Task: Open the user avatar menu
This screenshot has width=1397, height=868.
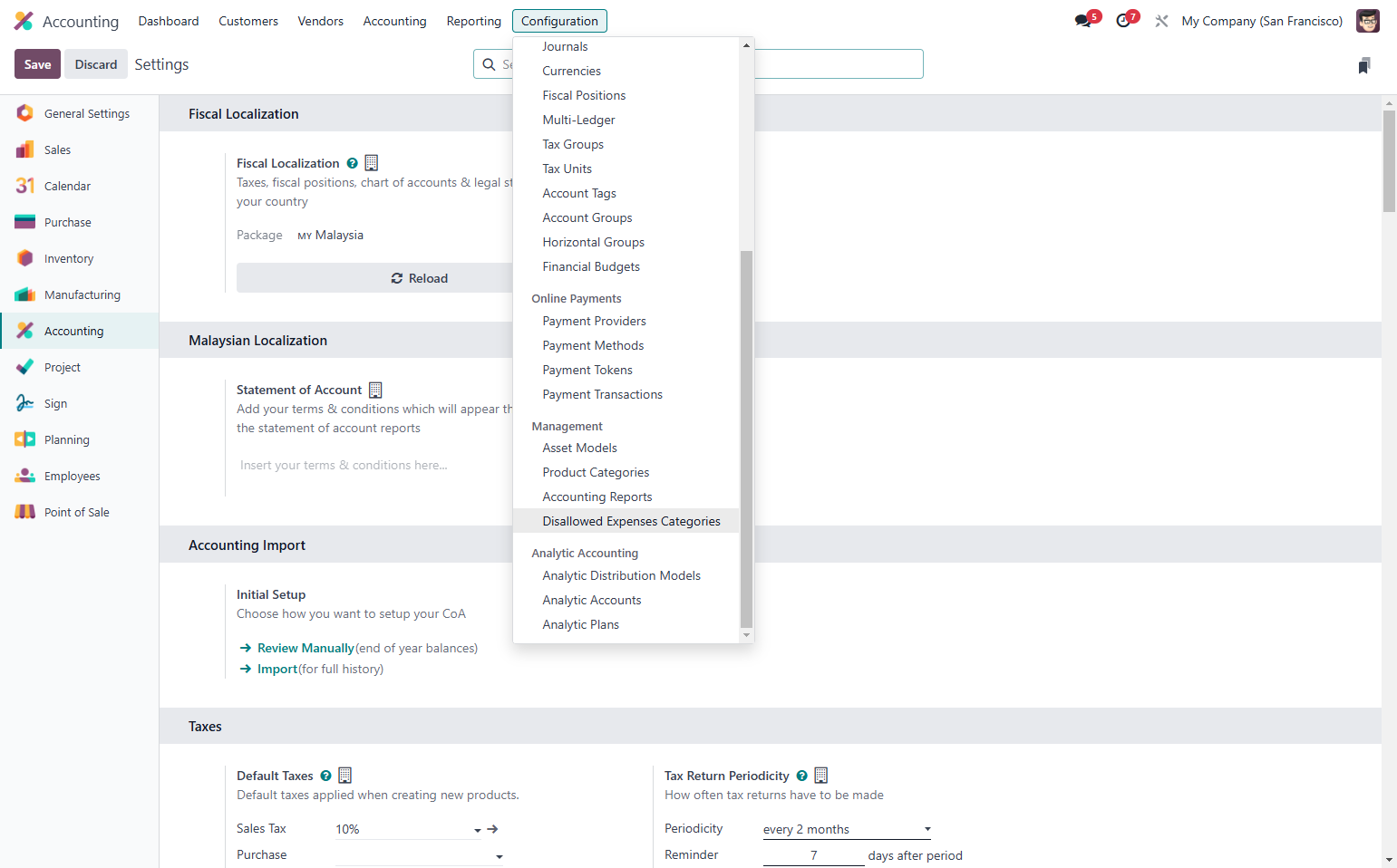Action: tap(1367, 21)
